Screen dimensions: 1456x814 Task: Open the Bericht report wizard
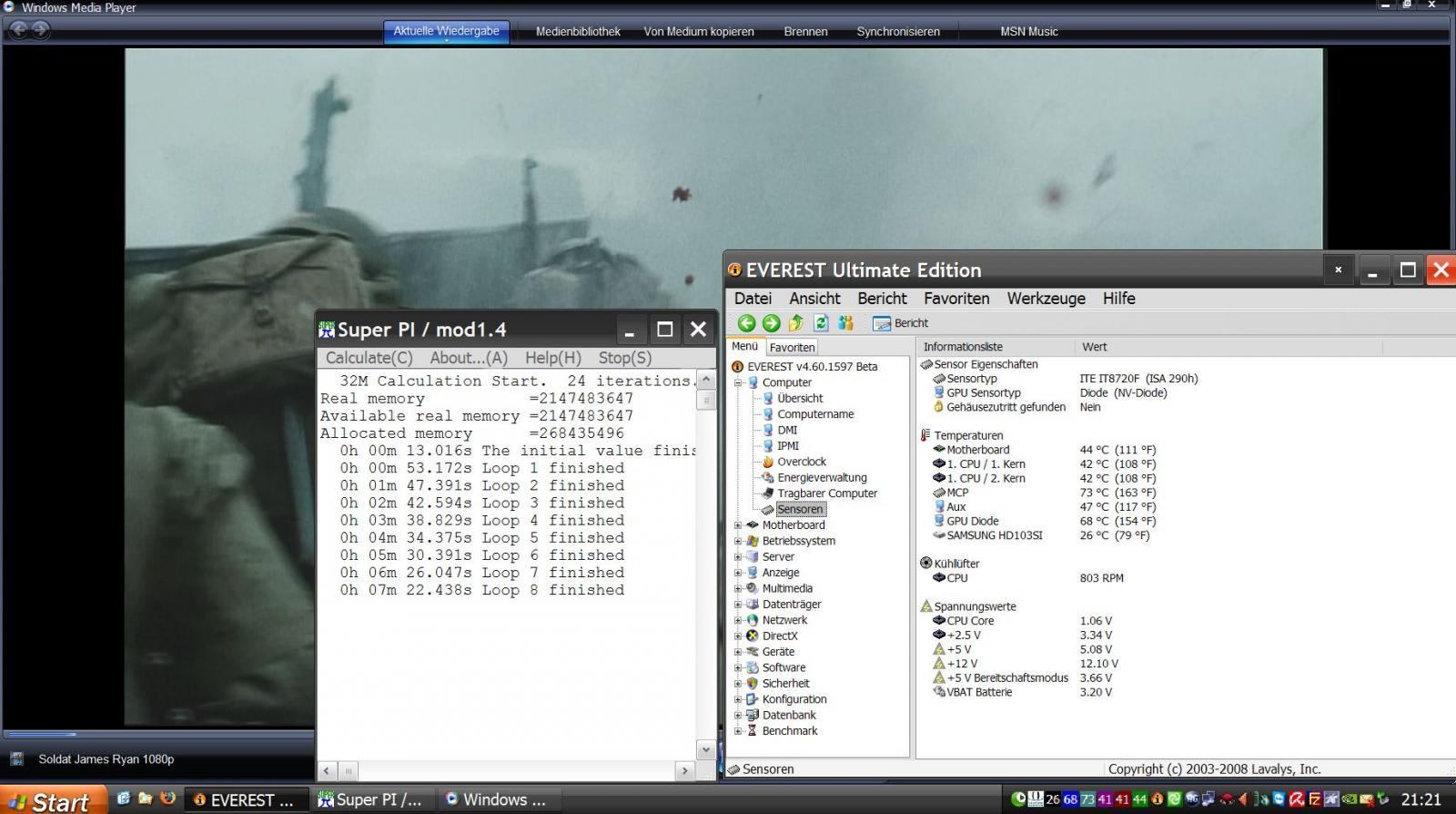(901, 323)
